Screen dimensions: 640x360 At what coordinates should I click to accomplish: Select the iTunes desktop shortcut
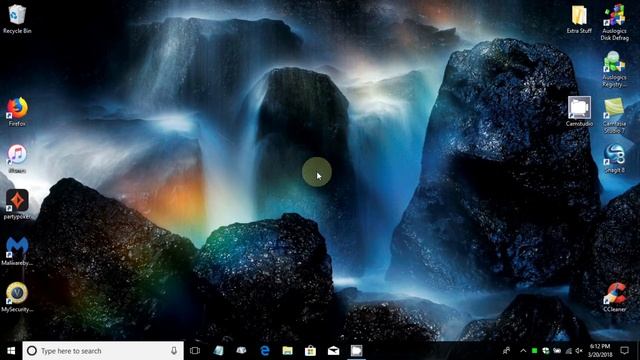17,158
